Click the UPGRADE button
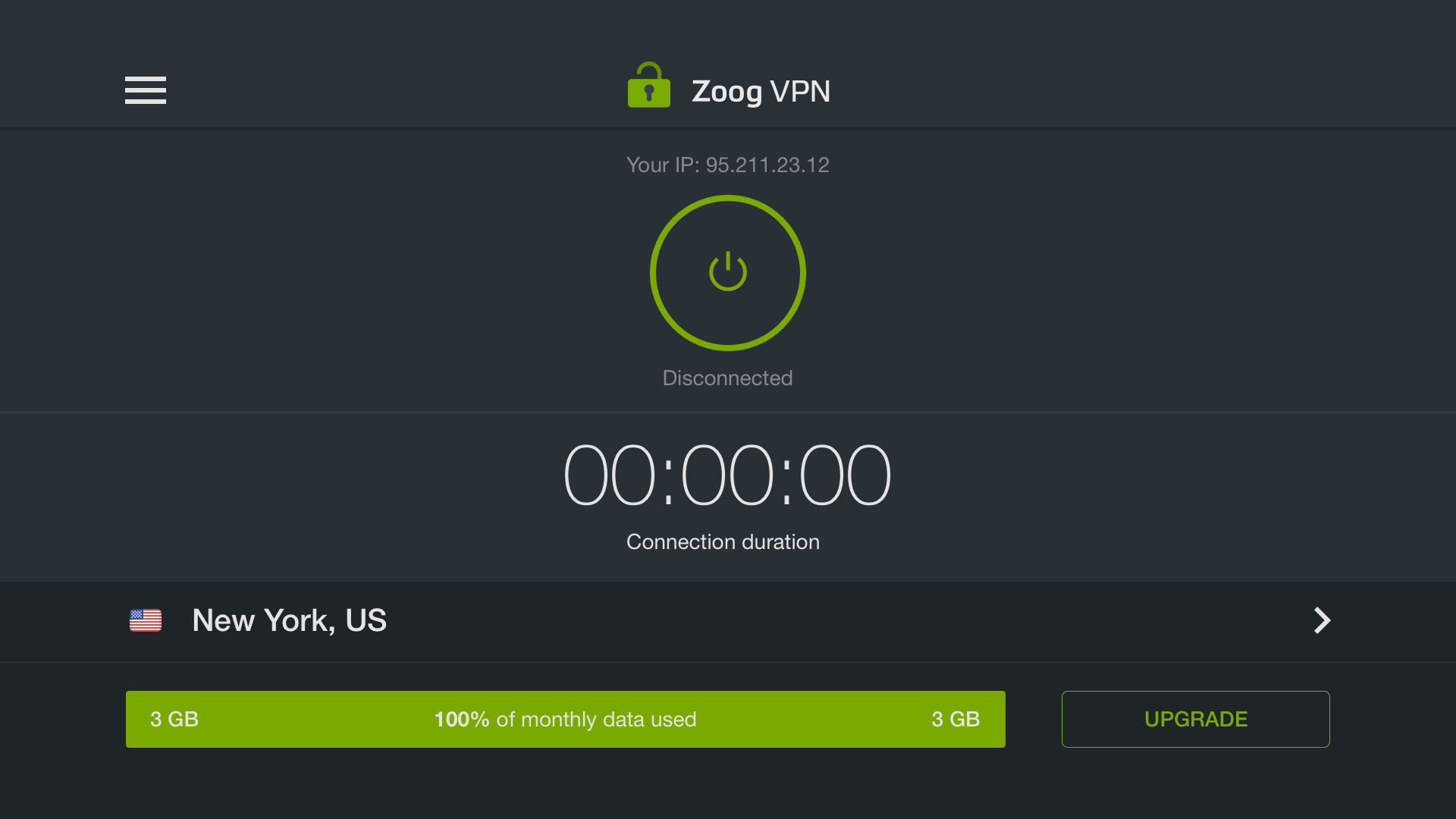This screenshot has height=819, width=1456. 1195,719
